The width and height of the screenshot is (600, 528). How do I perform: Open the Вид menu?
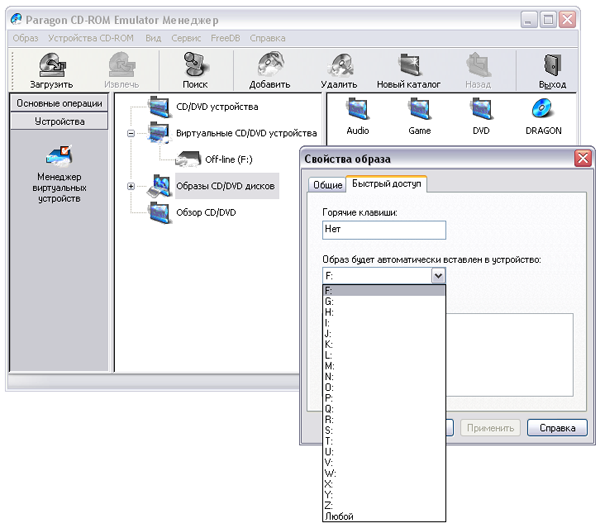pos(153,38)
